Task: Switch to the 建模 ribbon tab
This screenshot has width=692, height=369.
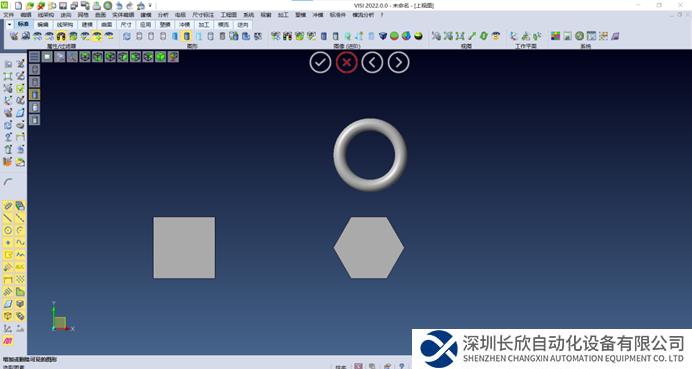Action: tap(87, 24)
